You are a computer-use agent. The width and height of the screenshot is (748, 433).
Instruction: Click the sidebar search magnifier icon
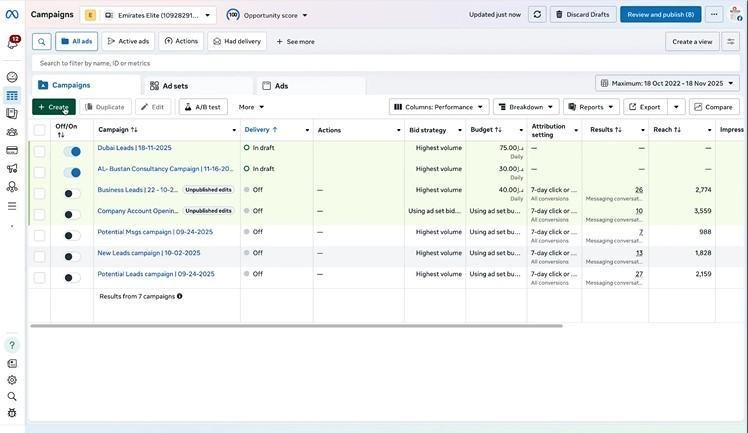point(12,396)
